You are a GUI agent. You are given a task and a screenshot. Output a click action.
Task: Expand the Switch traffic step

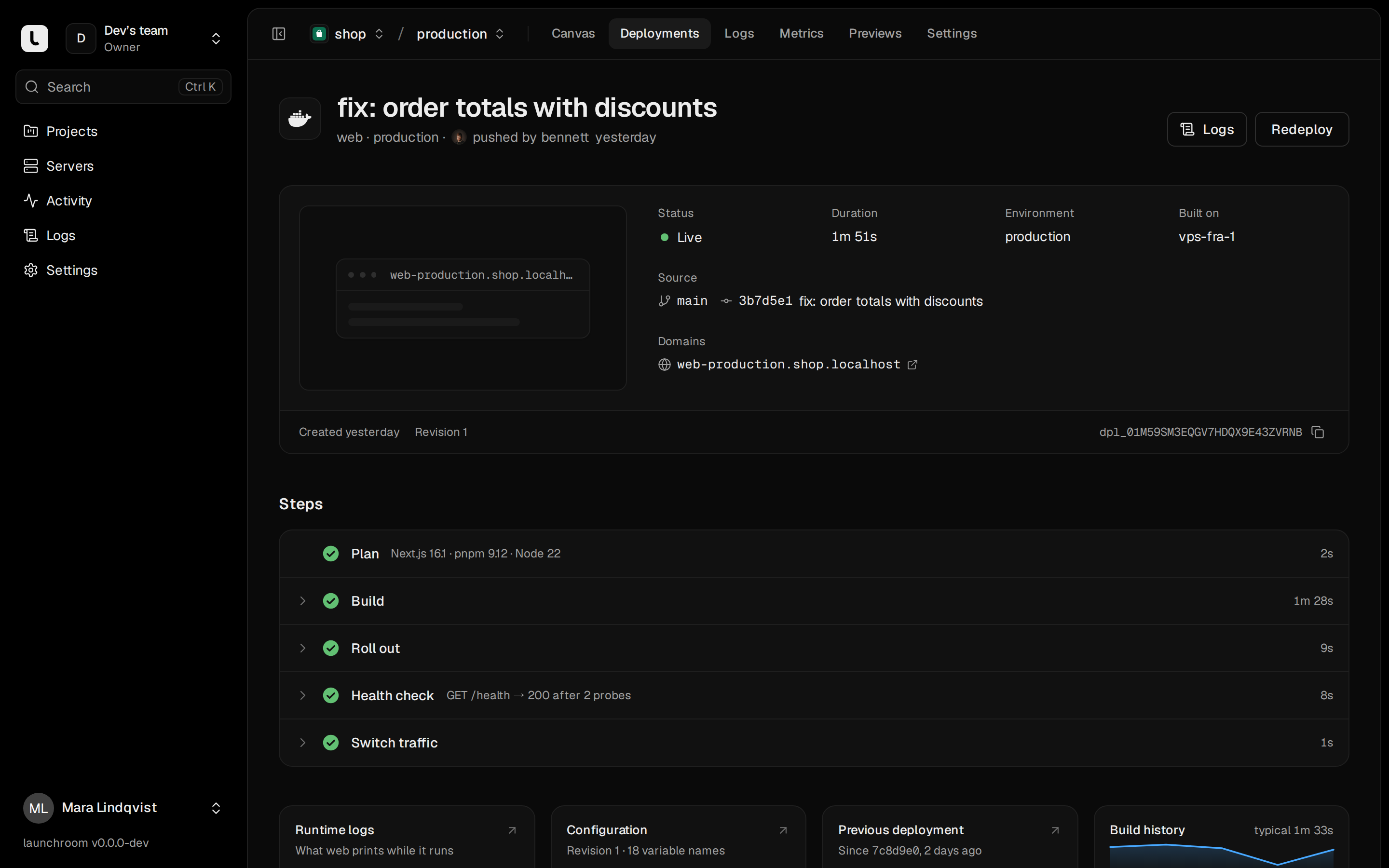coord(302,743)
